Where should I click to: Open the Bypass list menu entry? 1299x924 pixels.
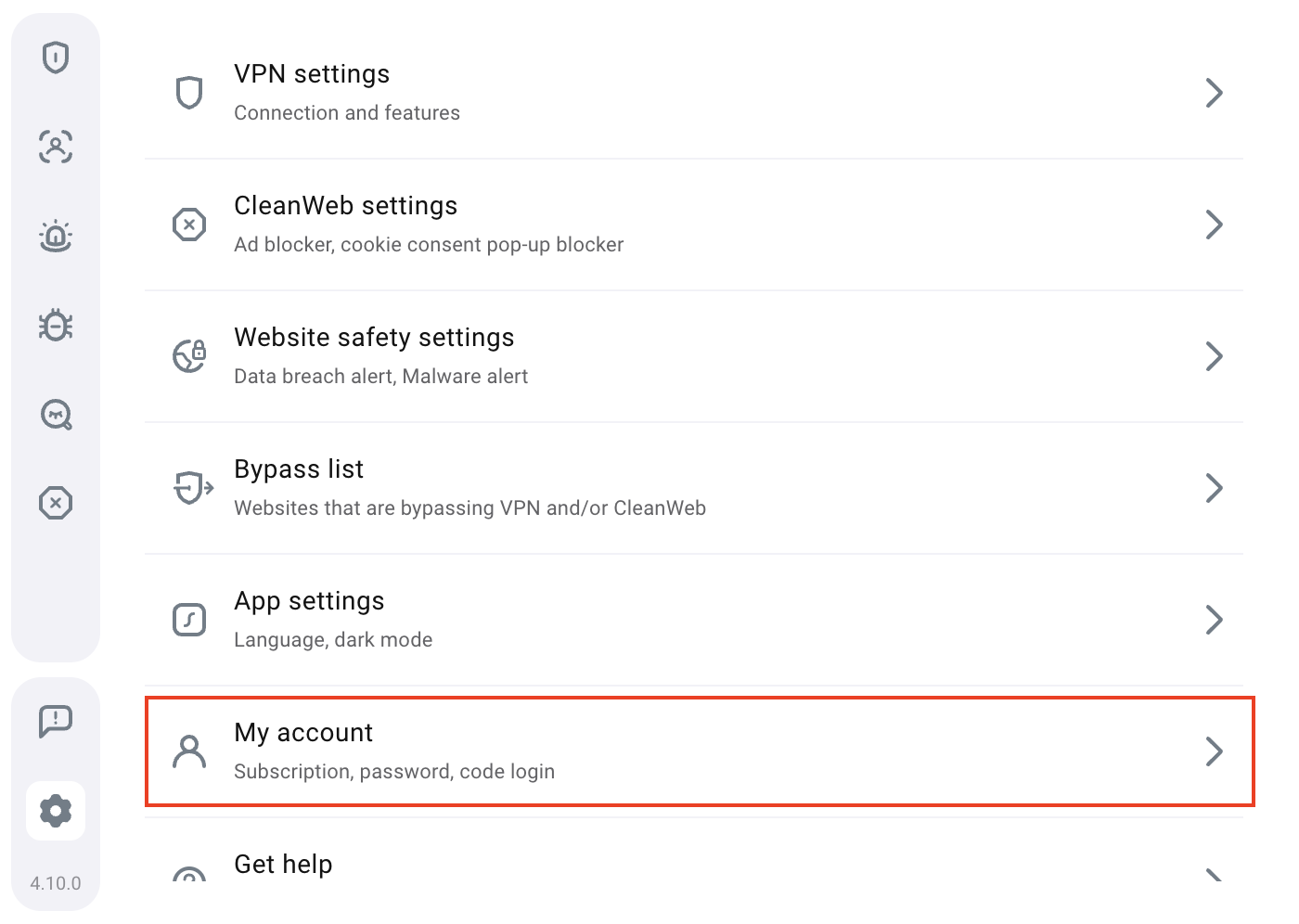(694, 488)
